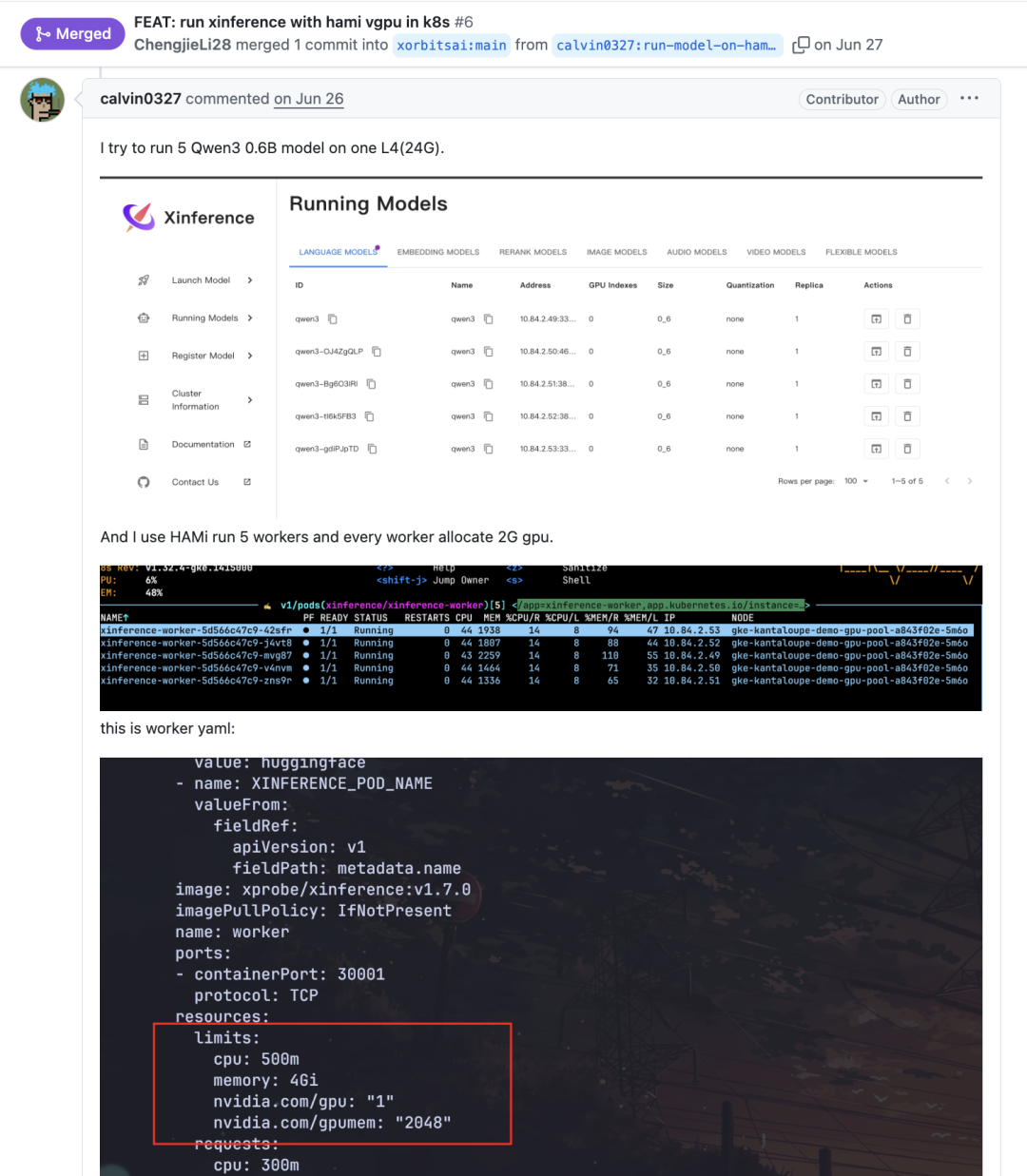1027x1176 pixels.
Task: Click the 'on Jun 26' comment timestamp
Action: pyautogui.click(x=309, y=99)
